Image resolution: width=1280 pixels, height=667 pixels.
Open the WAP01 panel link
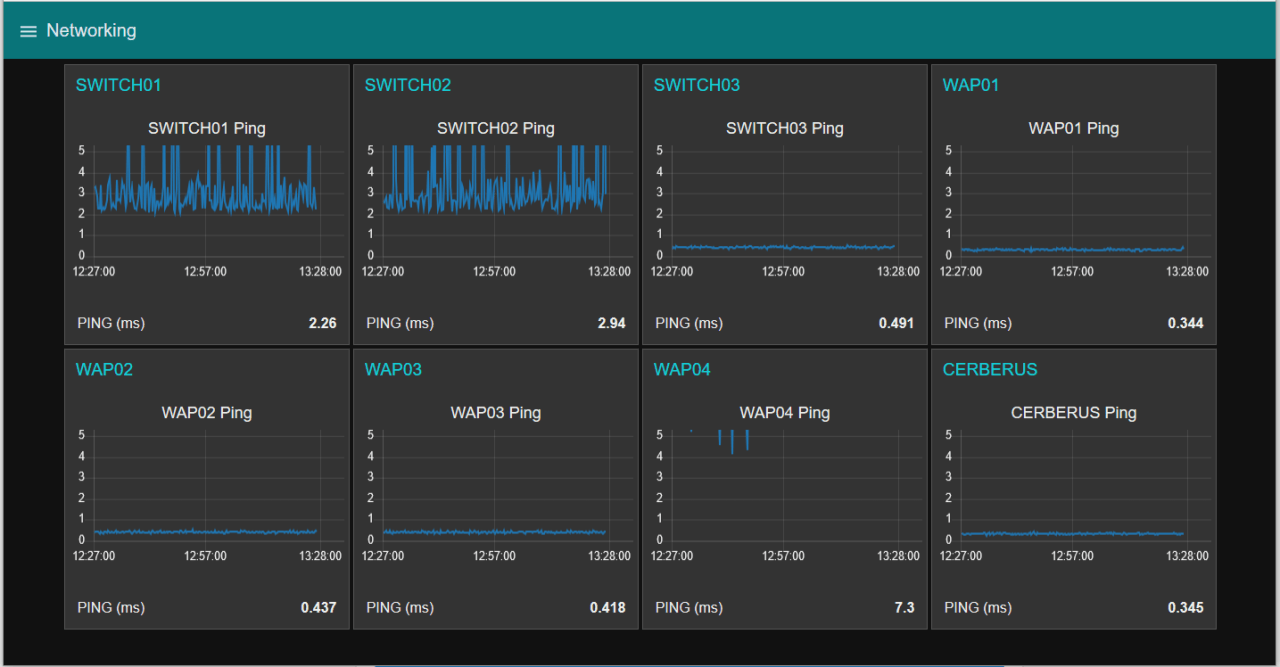pyautogui.click(x=970, y=85)
